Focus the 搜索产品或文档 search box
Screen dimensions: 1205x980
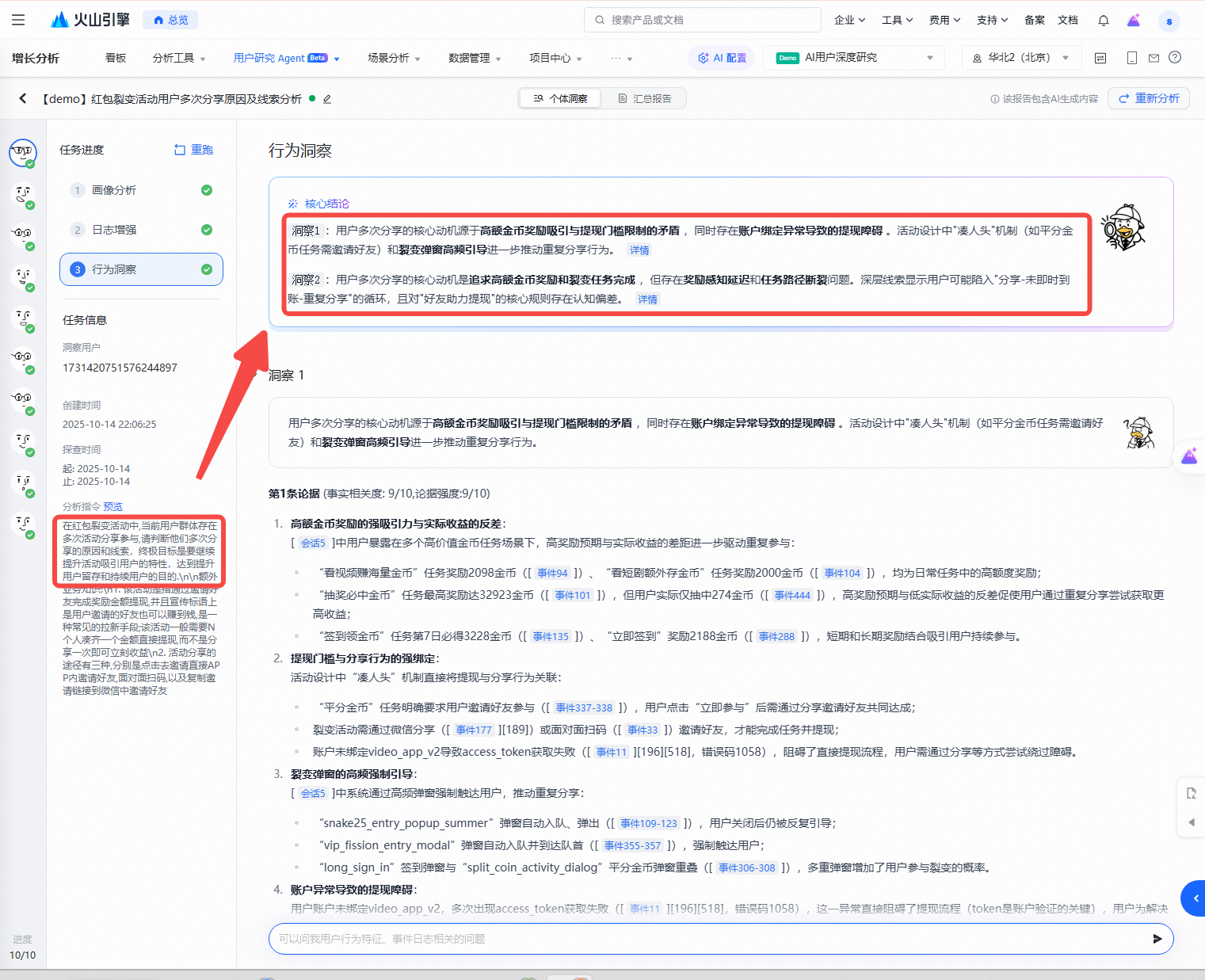click(702, 20)
